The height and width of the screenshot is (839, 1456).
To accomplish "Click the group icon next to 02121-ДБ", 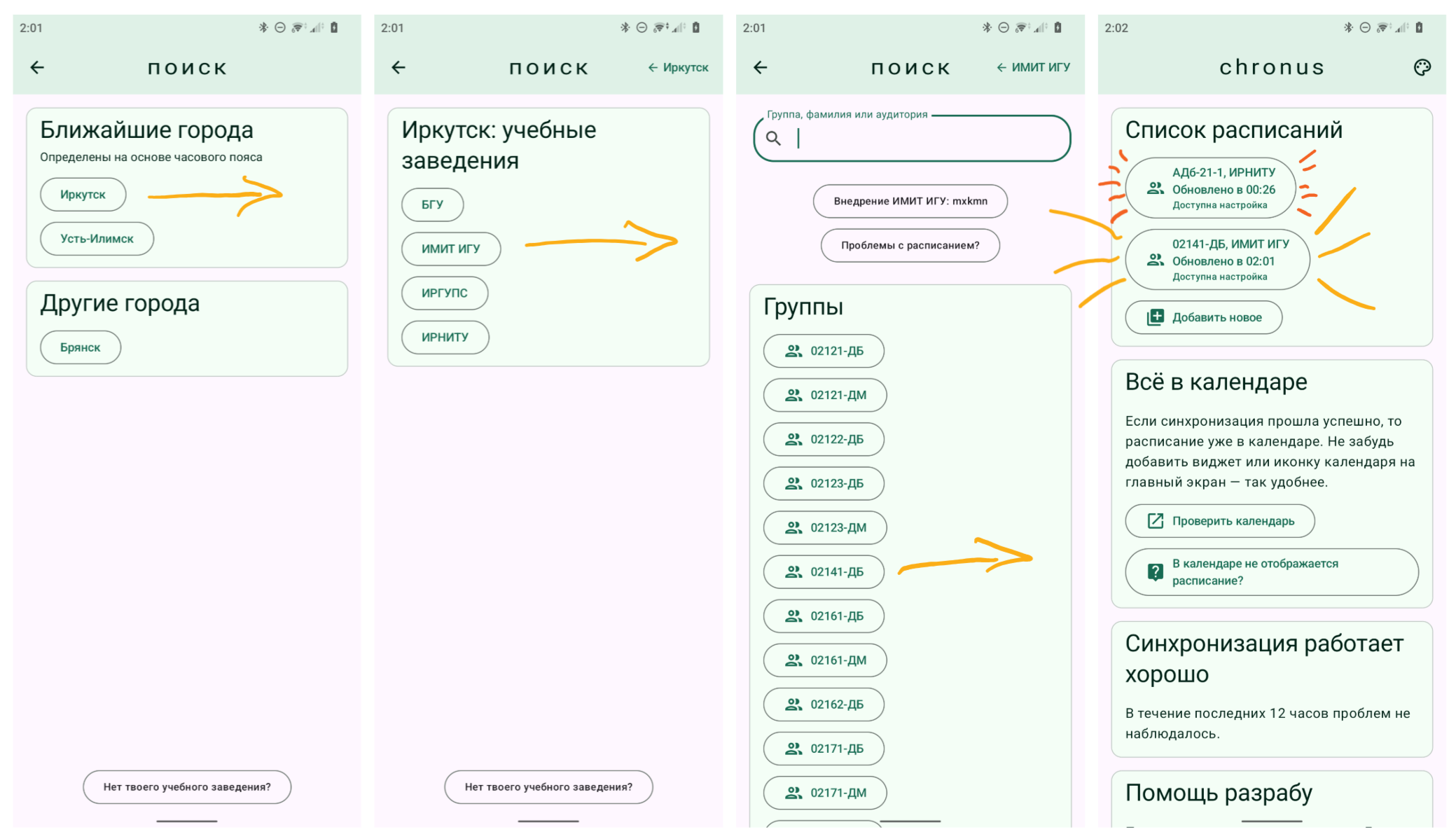I will pos(793,351).
